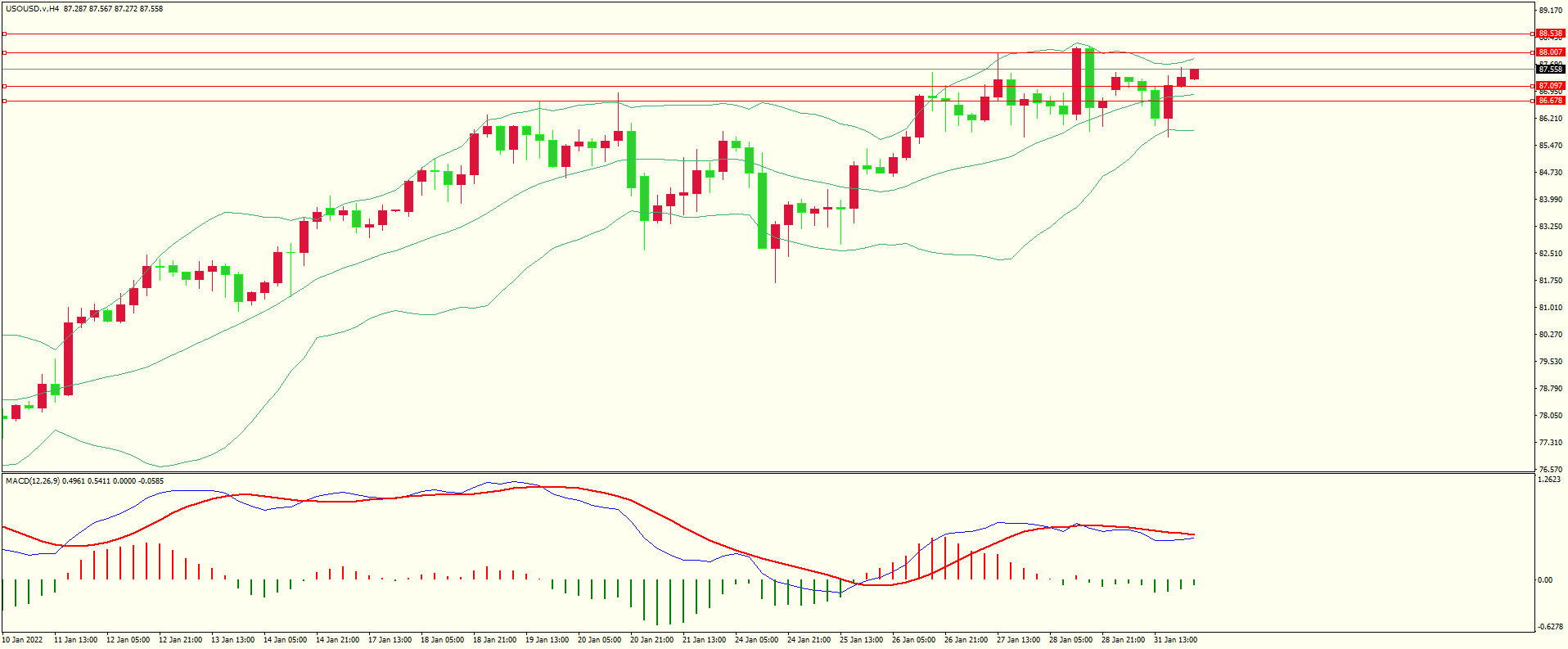This screenshot has height=649, width=1568.
Task: Click the 20 Jan 21:00 time label
Action: click(652, 640)
